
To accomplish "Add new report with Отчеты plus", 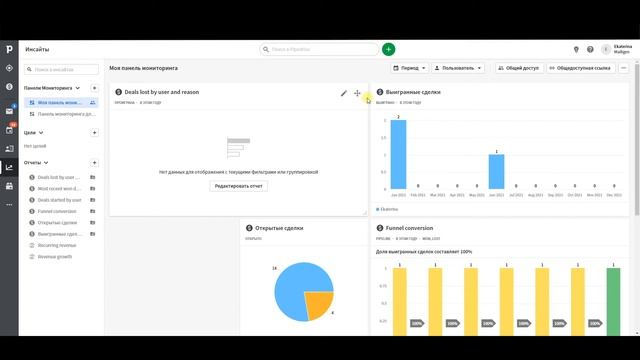I will (94, 163).
